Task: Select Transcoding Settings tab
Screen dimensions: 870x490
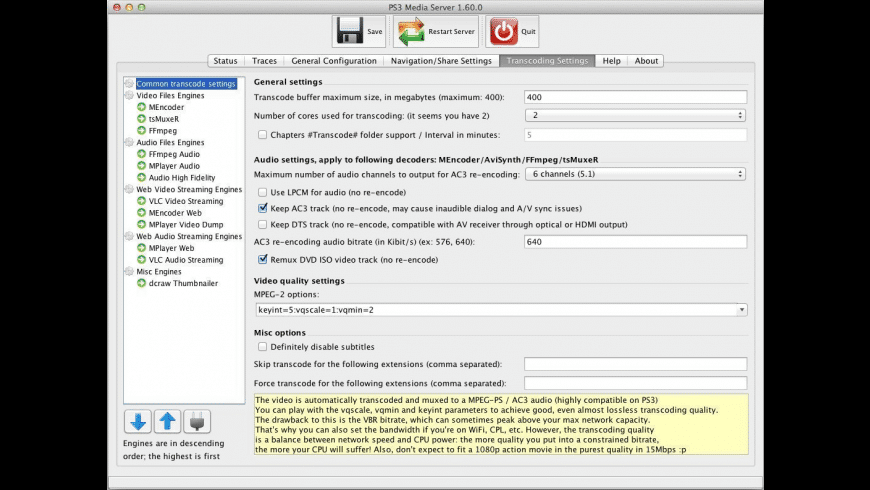Action: pyautogui.click(x=547, y=61)
